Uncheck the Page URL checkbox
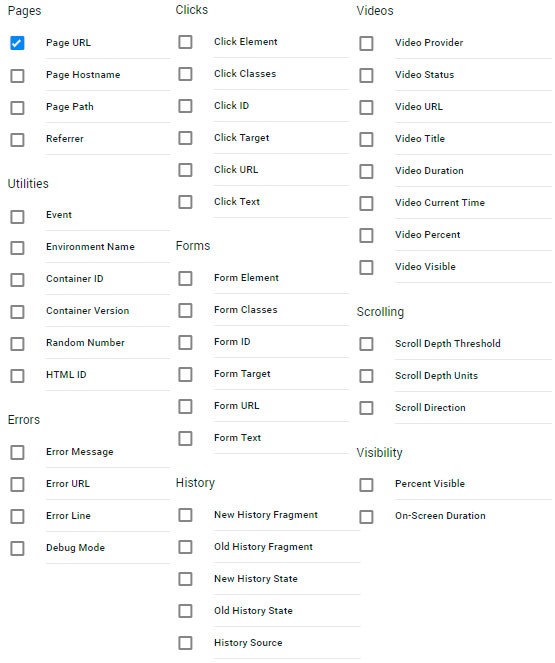 click(x=17, y=43)
